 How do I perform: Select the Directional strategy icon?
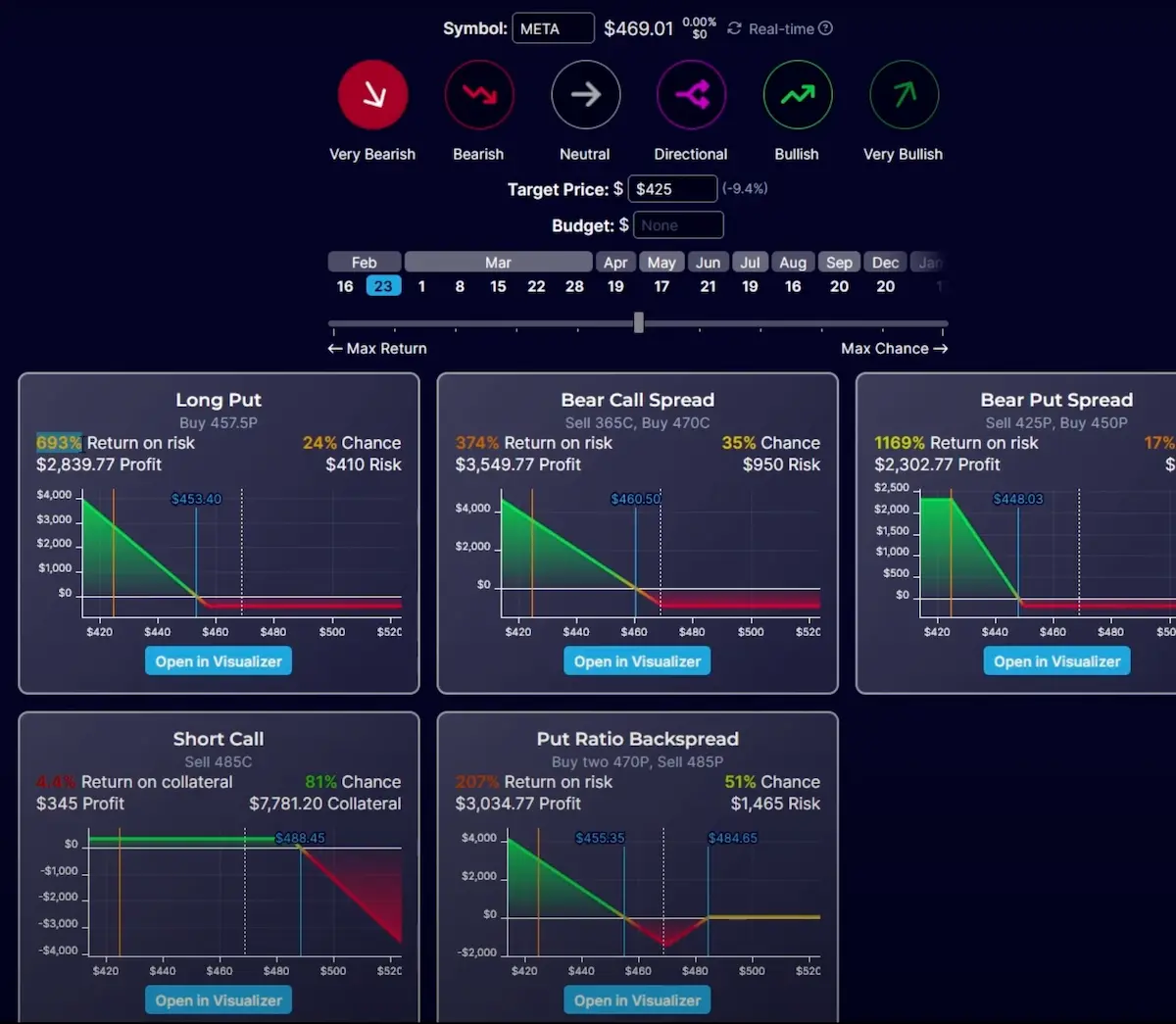(x=691, y=95)
